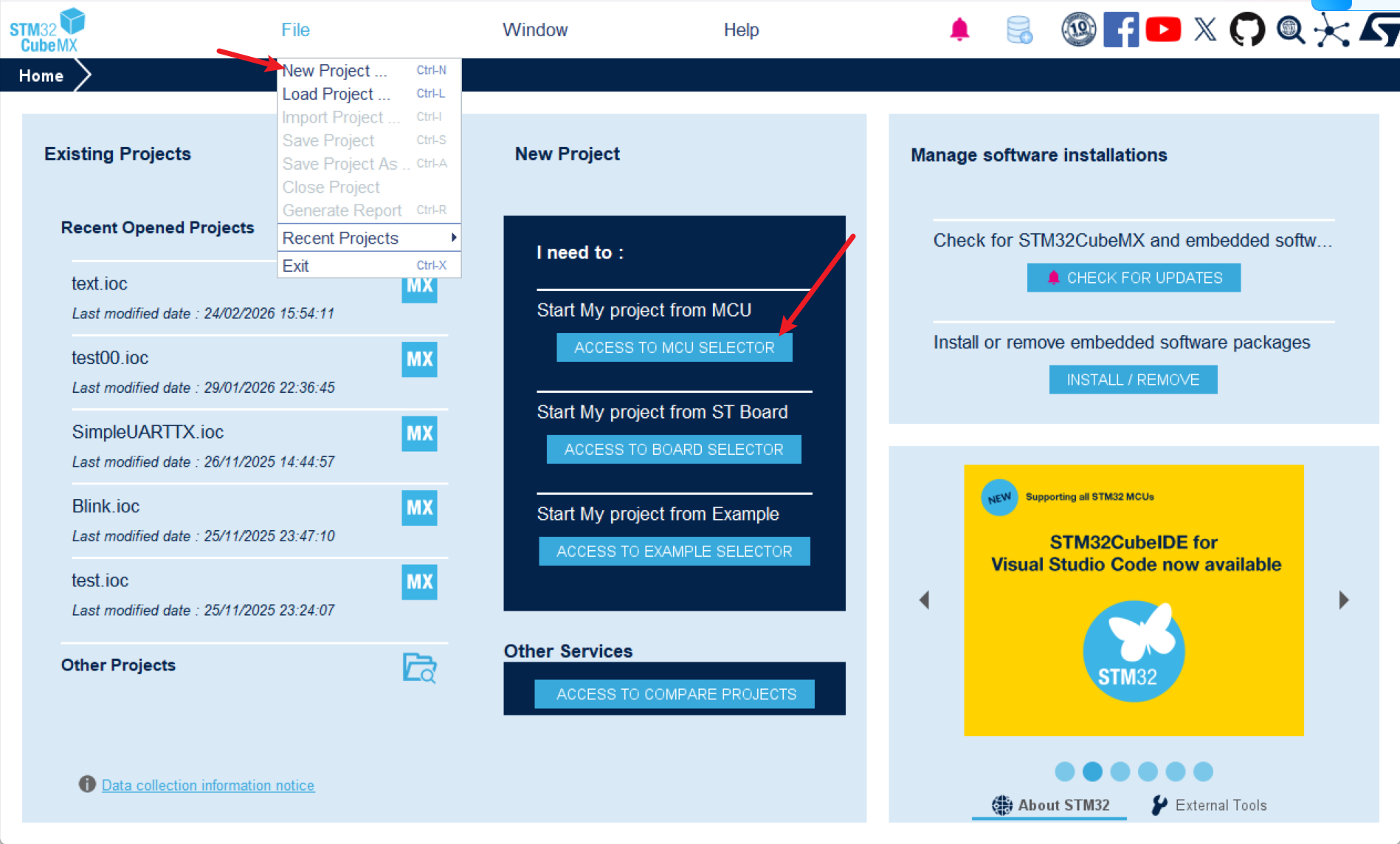Show previous banner with left arrow
Screen dimensions: 1400x844
924,600
